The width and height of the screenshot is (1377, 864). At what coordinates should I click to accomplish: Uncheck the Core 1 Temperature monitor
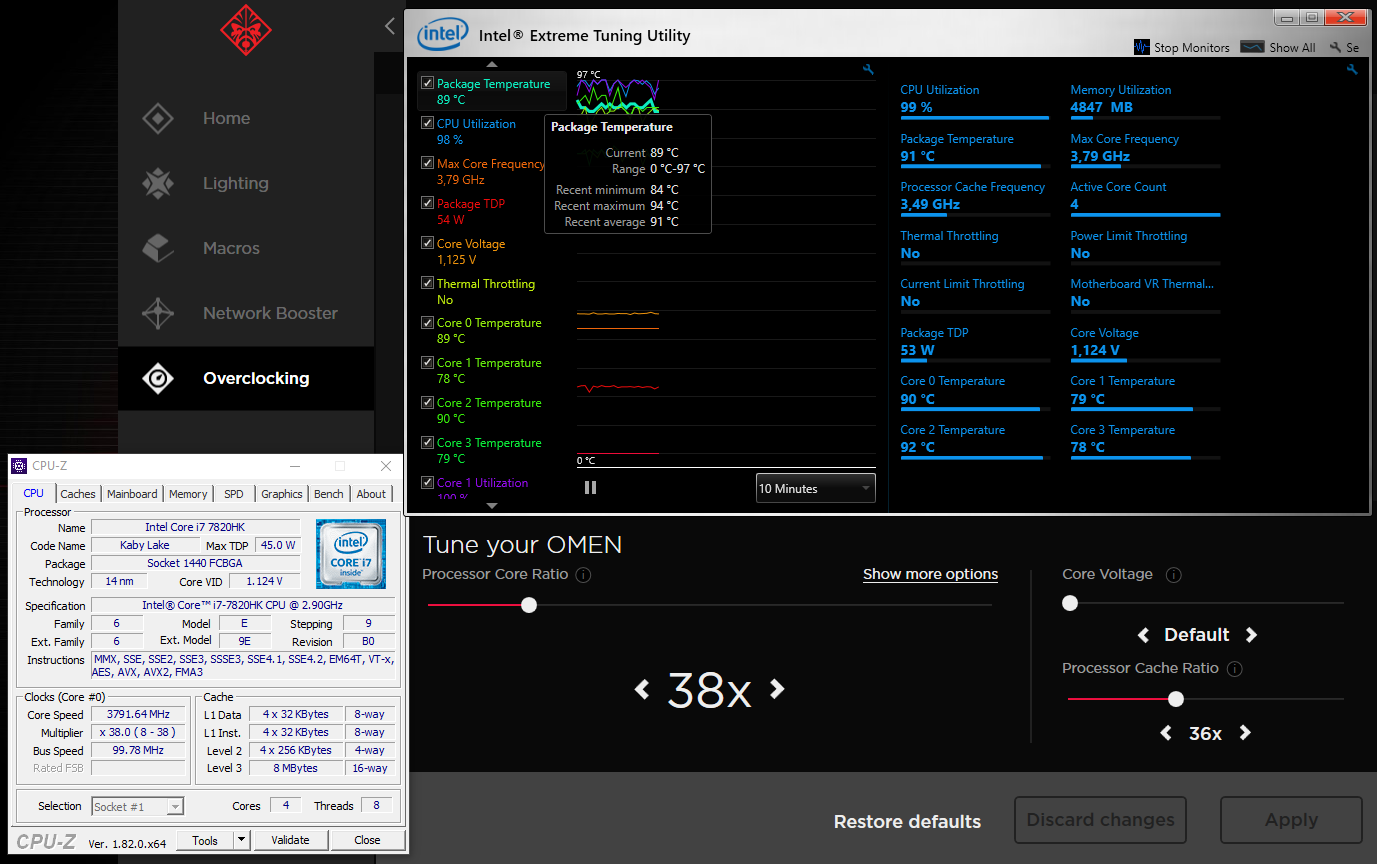(x=428, y=363)
